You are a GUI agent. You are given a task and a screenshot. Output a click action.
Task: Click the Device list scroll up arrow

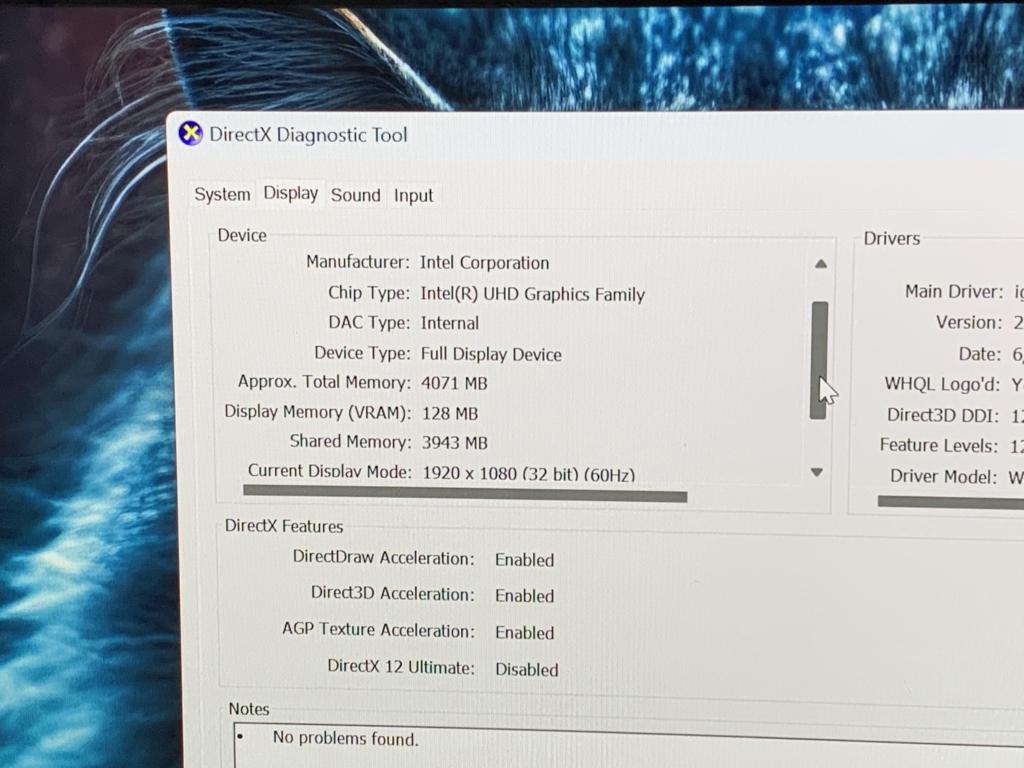pyautogui.click(x=821, y=264)
